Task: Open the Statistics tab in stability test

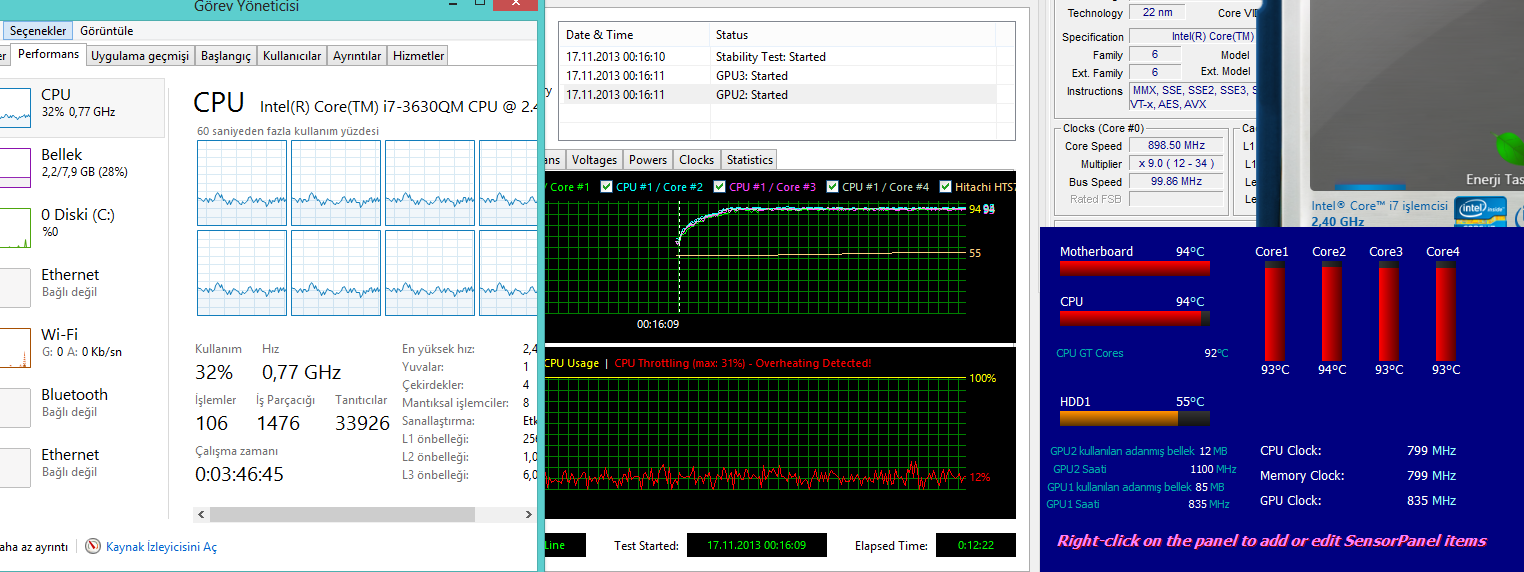Action: tap(750, 160)
